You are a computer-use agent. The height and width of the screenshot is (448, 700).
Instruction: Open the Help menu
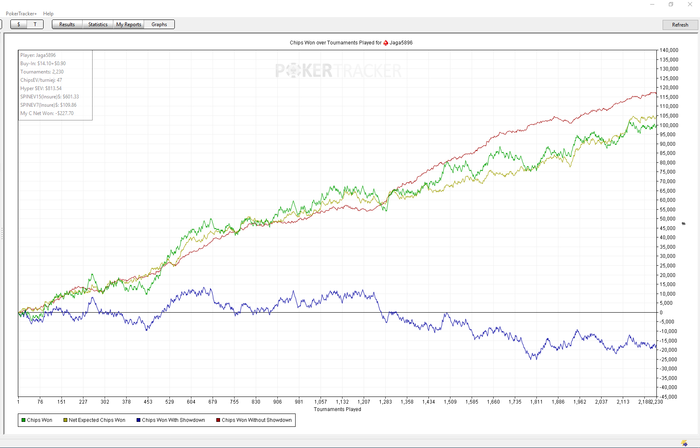click(x=48, y=14)
